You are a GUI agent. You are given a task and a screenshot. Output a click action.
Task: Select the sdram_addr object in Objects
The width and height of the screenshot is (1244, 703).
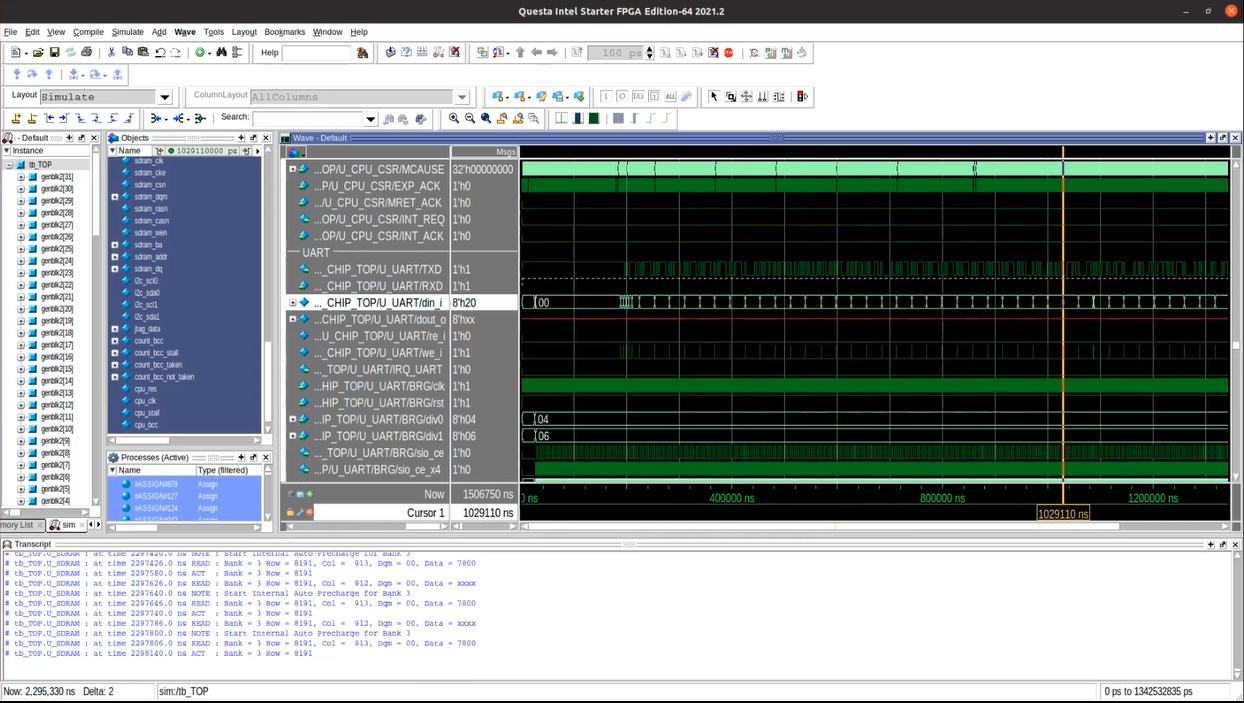[x=150, y=257]
